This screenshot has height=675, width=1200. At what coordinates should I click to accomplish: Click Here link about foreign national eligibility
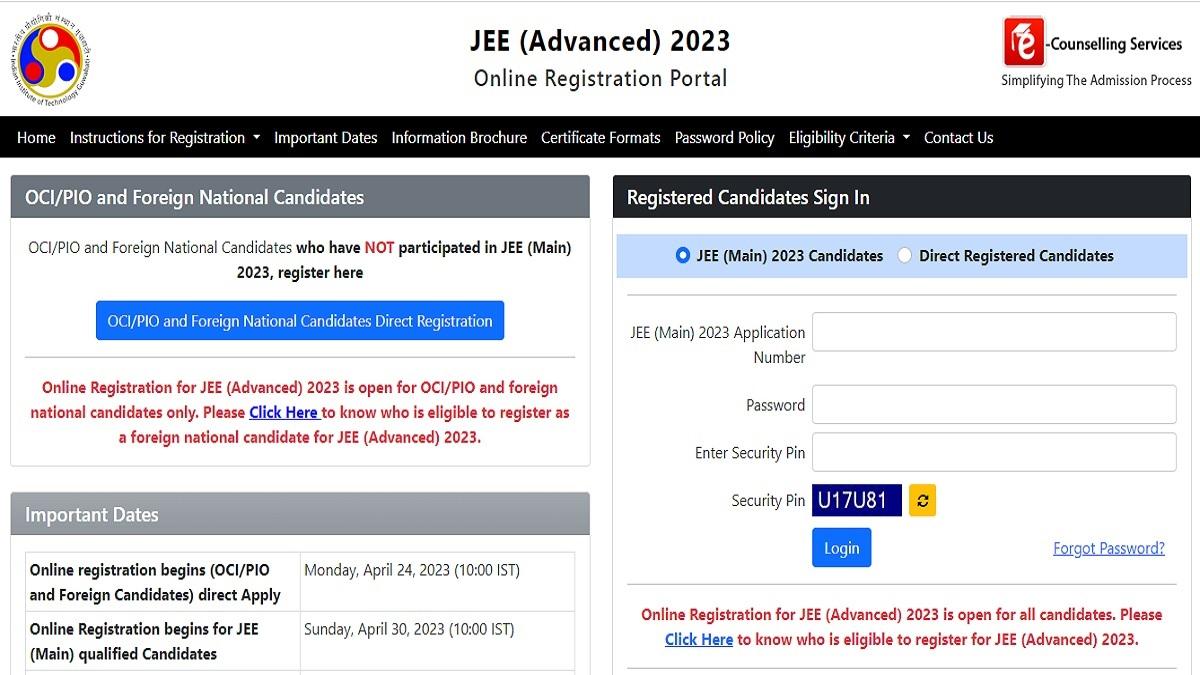tap(284, 412)
